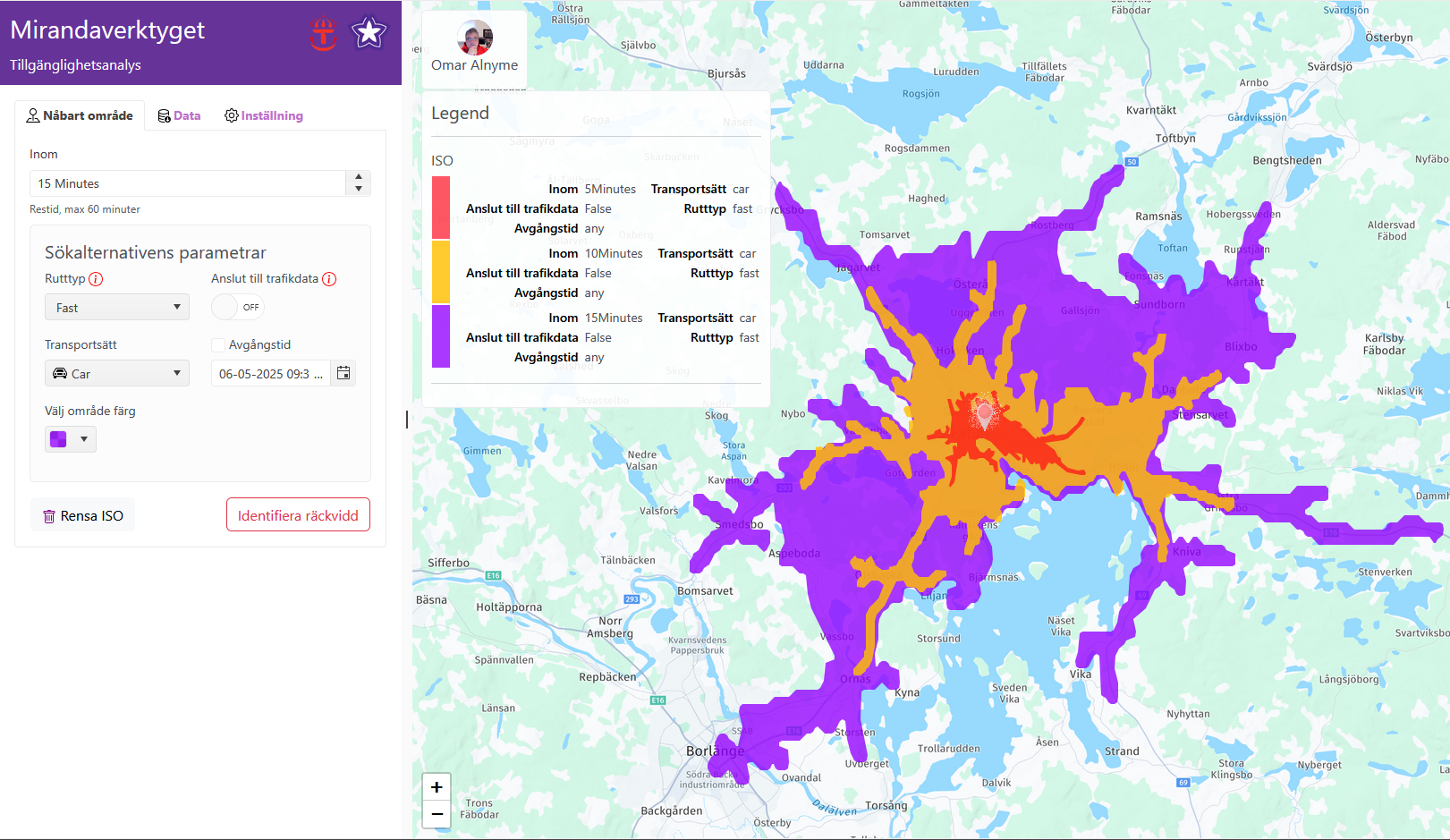The image size is (1450, 840).
Task: Click the yellow 10 Minutes legend color bar
Action: coord(441,272)
